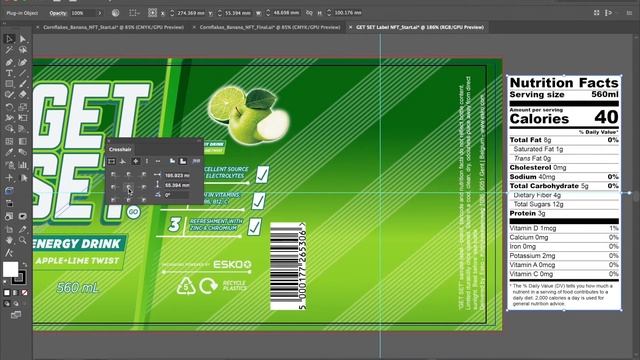This screenshot has width=640, height=360.
Task: Select the Perspective Grid tool
Action: [x=22, y=129]
